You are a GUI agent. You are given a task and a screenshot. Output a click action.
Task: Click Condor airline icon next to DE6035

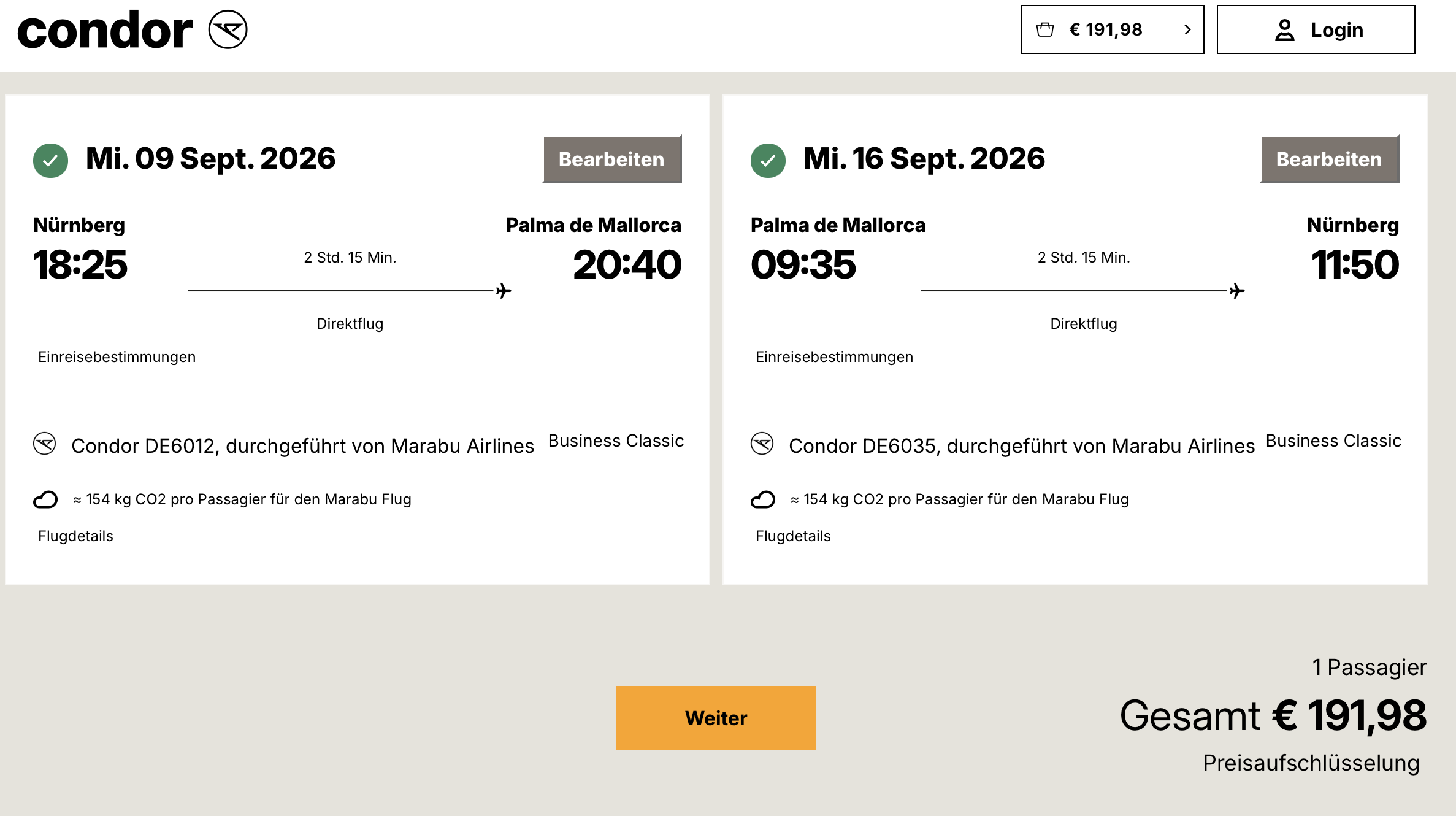(762, 444)
